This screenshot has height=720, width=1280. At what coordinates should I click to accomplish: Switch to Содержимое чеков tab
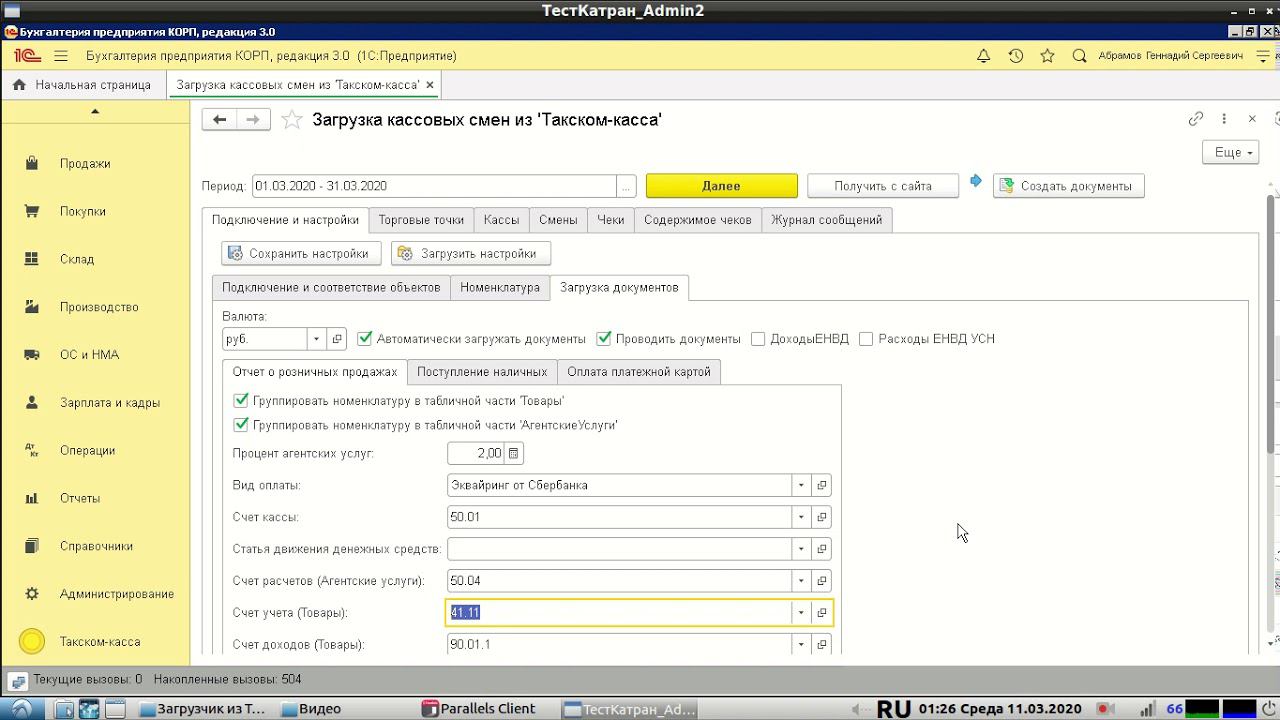pos(698,220)
